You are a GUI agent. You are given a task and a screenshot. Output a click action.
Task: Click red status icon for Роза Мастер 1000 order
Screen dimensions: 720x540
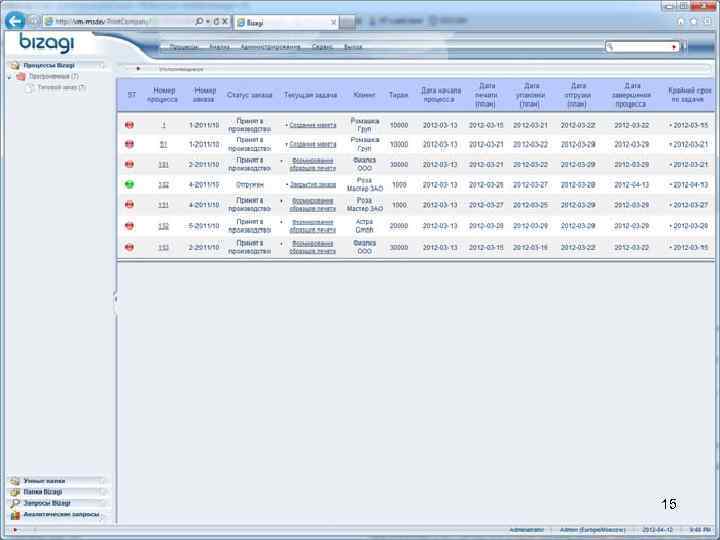[x=129, y=204]
